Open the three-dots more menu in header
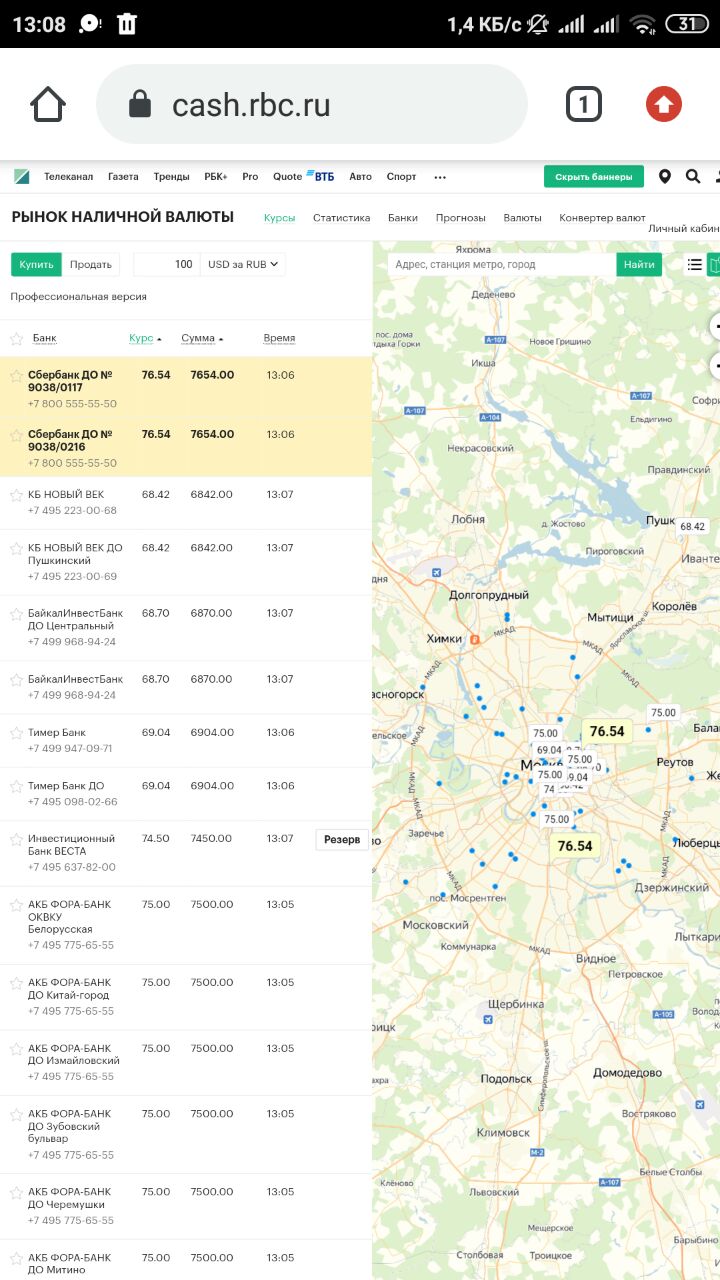720x1280 pixels. point(440,177)
